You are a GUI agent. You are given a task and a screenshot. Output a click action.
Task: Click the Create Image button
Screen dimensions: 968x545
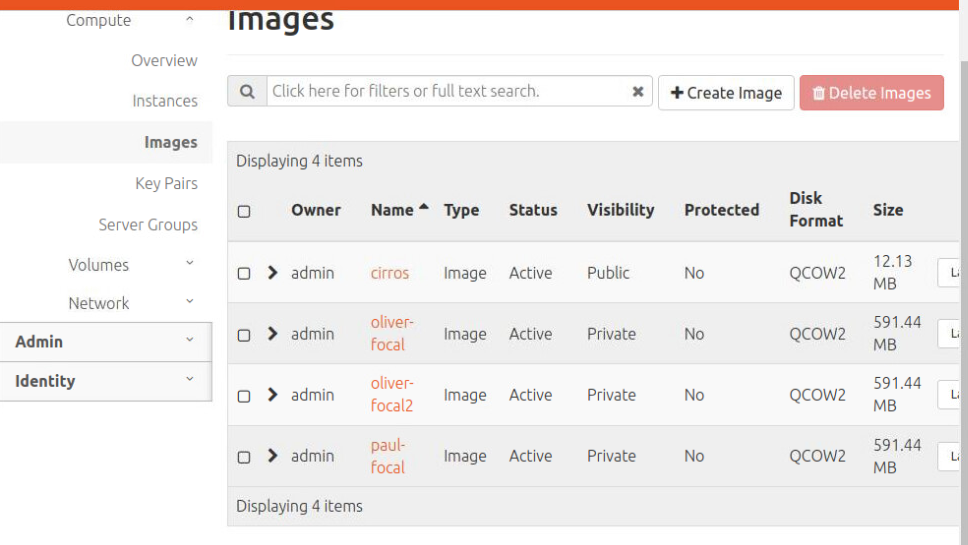pos(726,93)
